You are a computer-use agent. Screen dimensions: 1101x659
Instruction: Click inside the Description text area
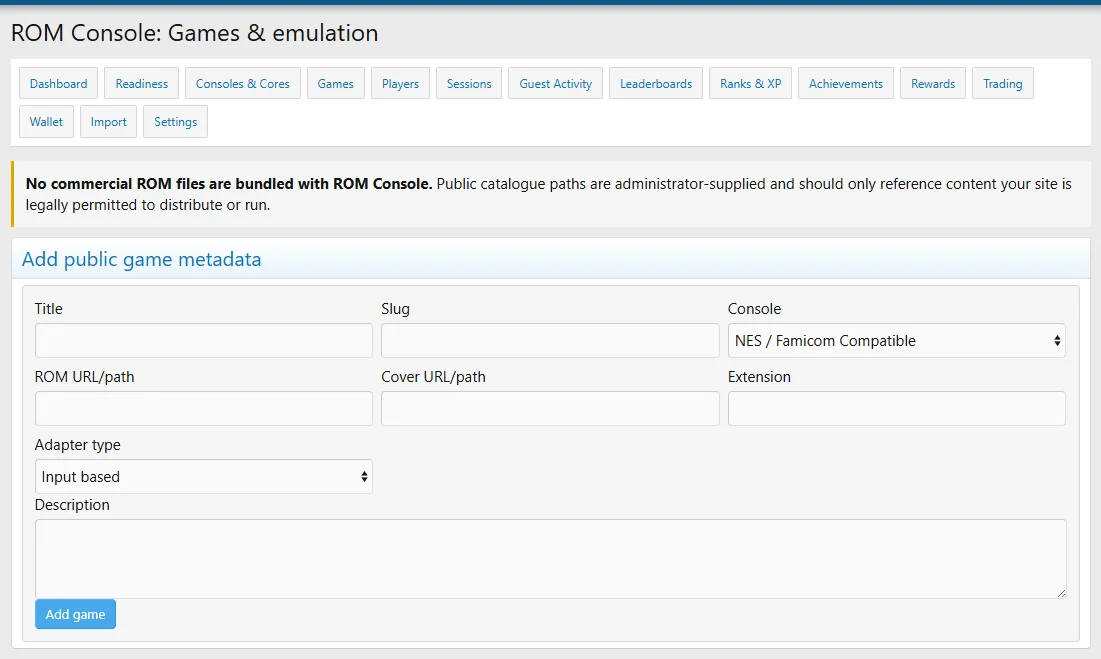tap(550, 559)
